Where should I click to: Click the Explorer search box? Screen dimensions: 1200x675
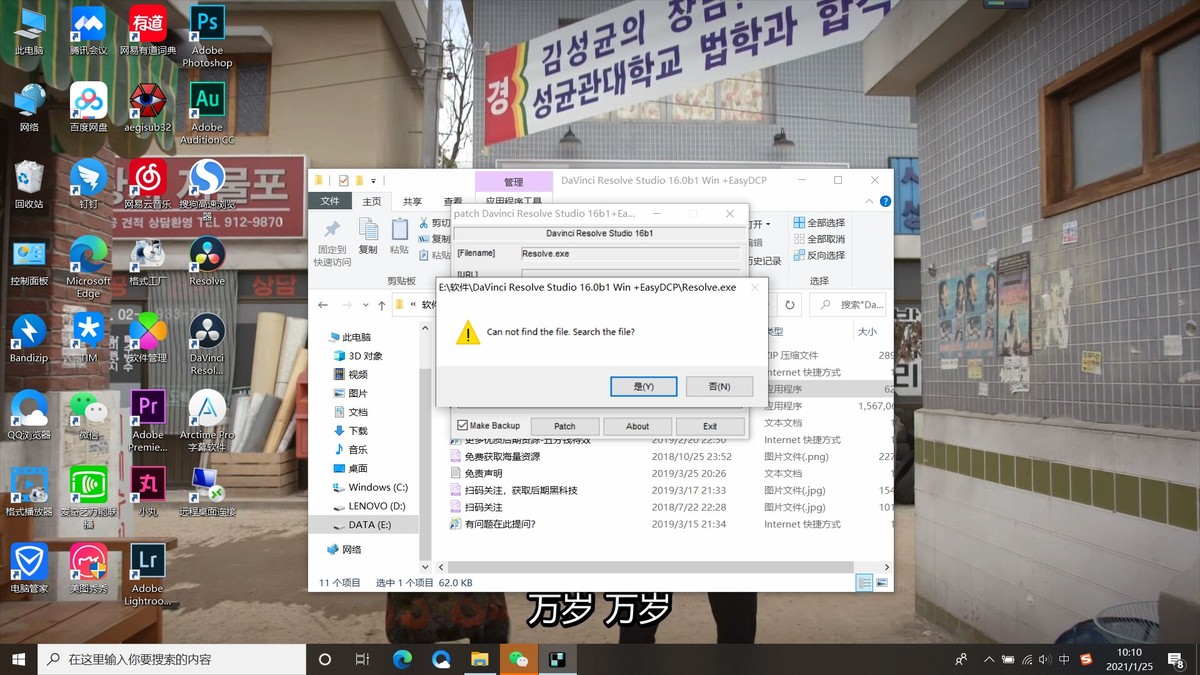(x=847, y=305)
